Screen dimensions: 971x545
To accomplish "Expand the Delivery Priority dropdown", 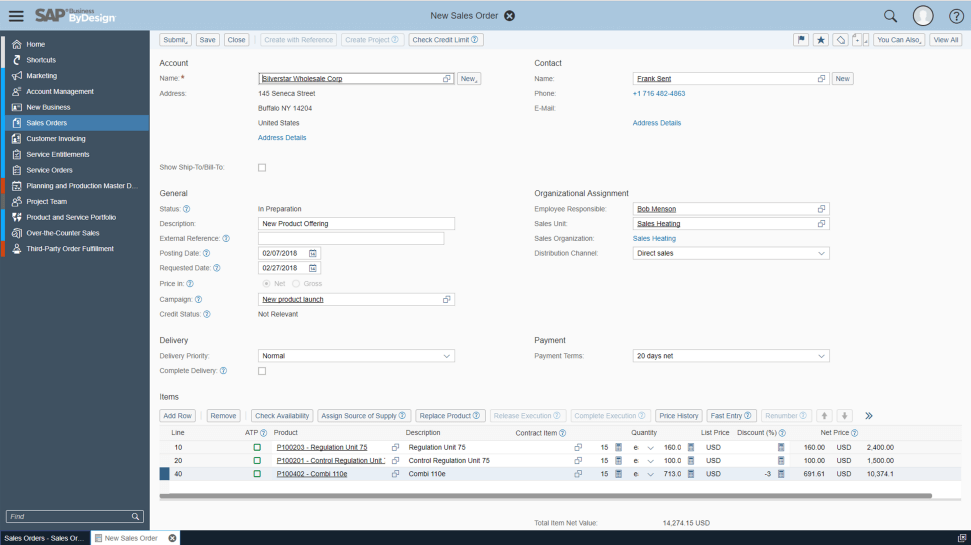I will click(x=444, y=356).
